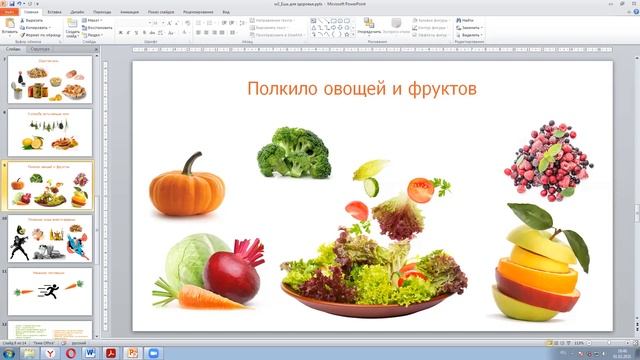The width and height of the screenshot is (640, 360).
Task: Switch to Insert (Вставка) ribbon tab
Action: click(54, 12)
